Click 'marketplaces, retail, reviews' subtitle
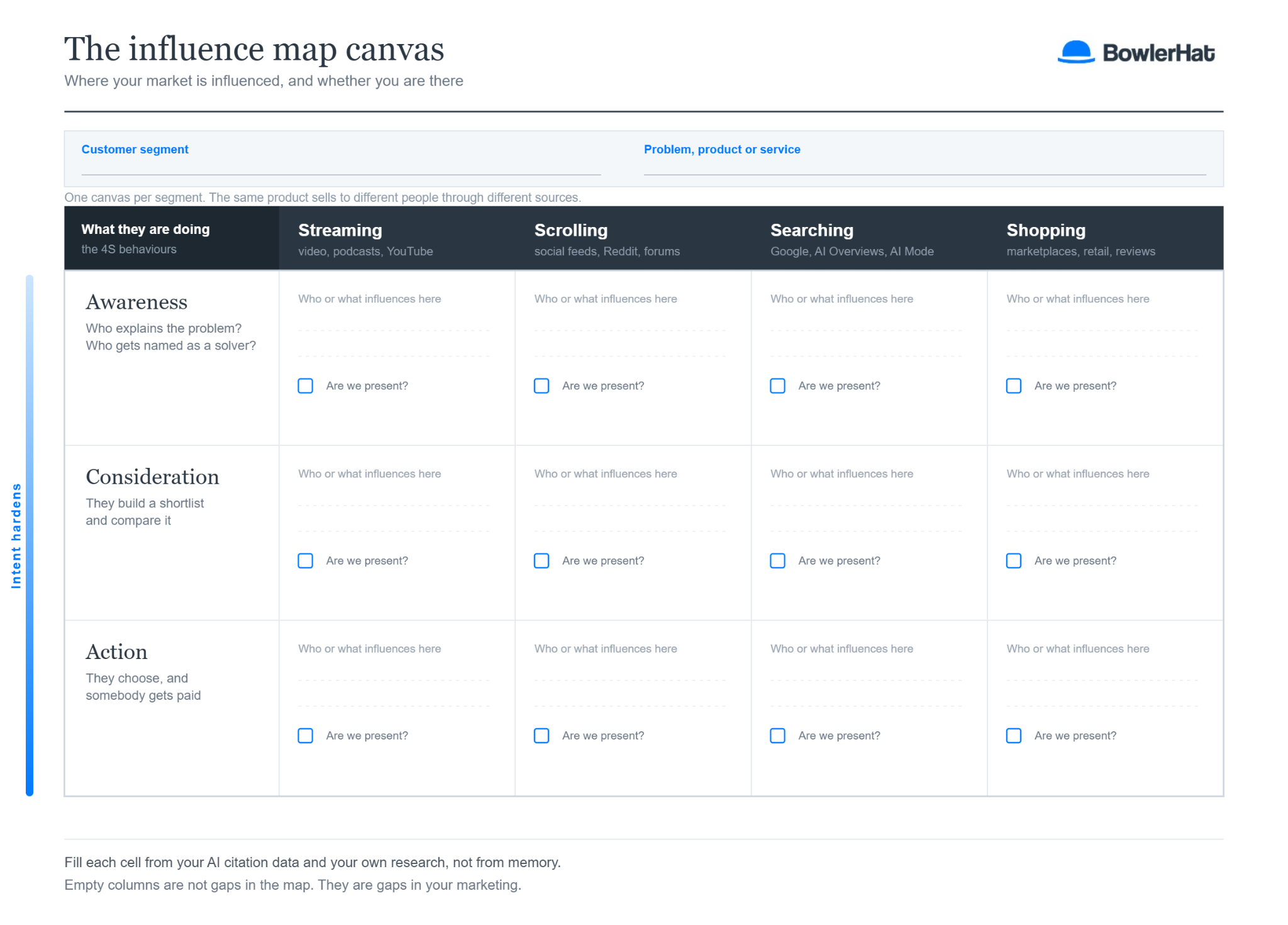This screenshot has height=925, width=1288. pyautogui.click(x=1080, y=252)
